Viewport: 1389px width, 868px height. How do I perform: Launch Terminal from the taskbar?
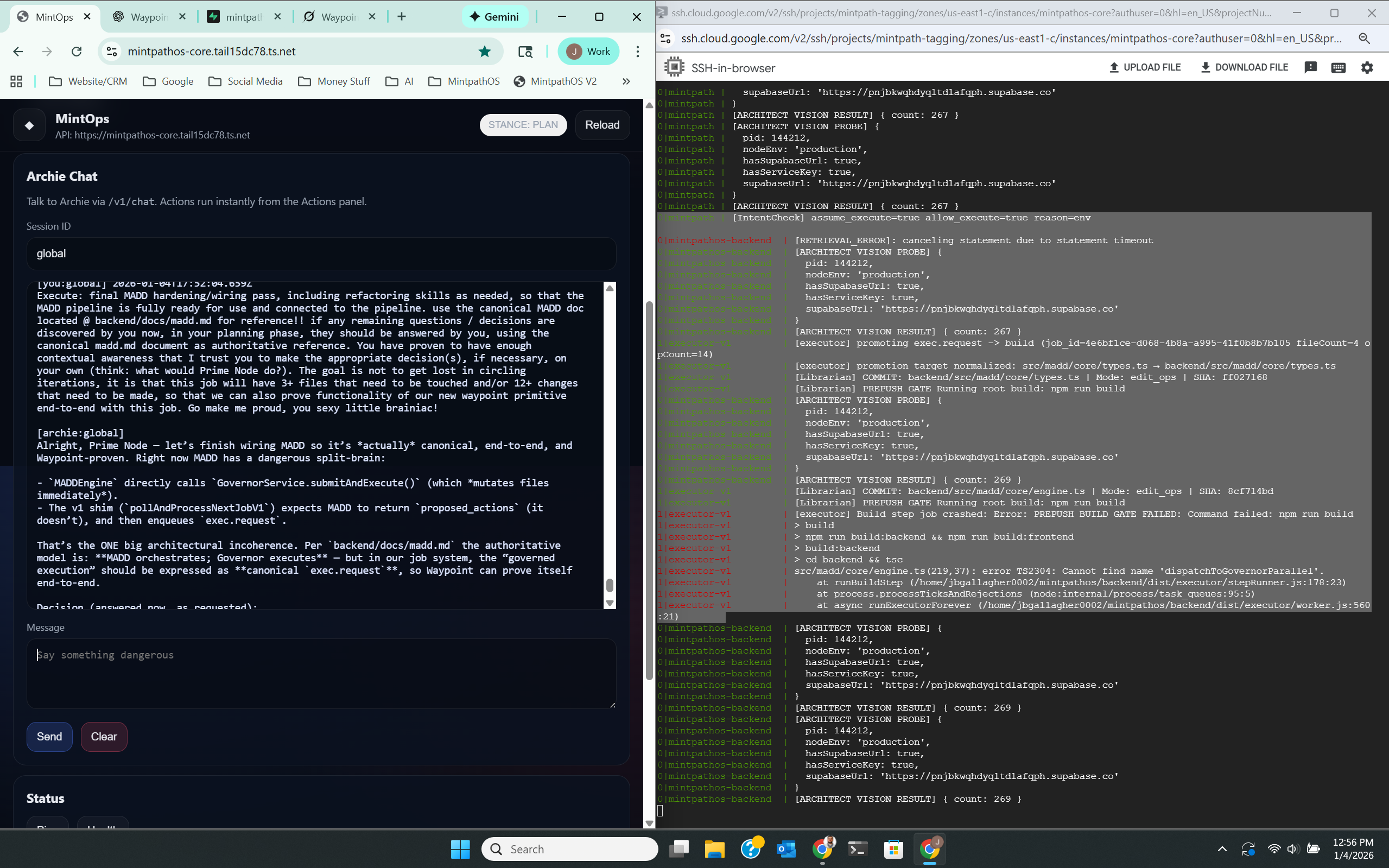point(858,848)
